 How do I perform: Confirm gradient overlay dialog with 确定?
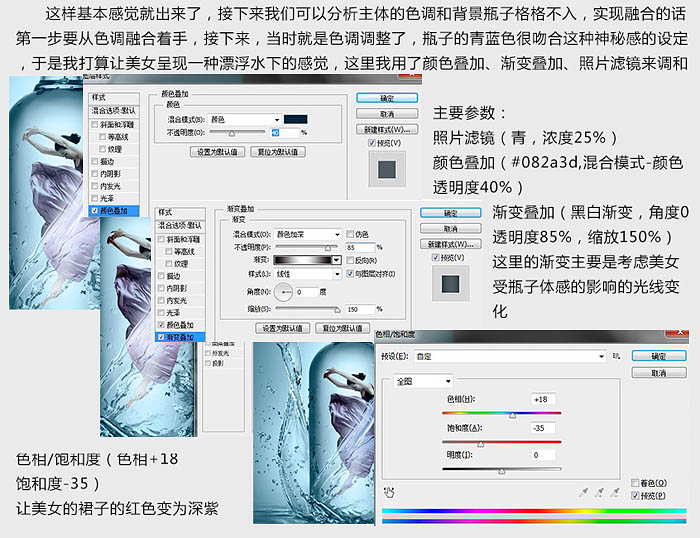451,213
